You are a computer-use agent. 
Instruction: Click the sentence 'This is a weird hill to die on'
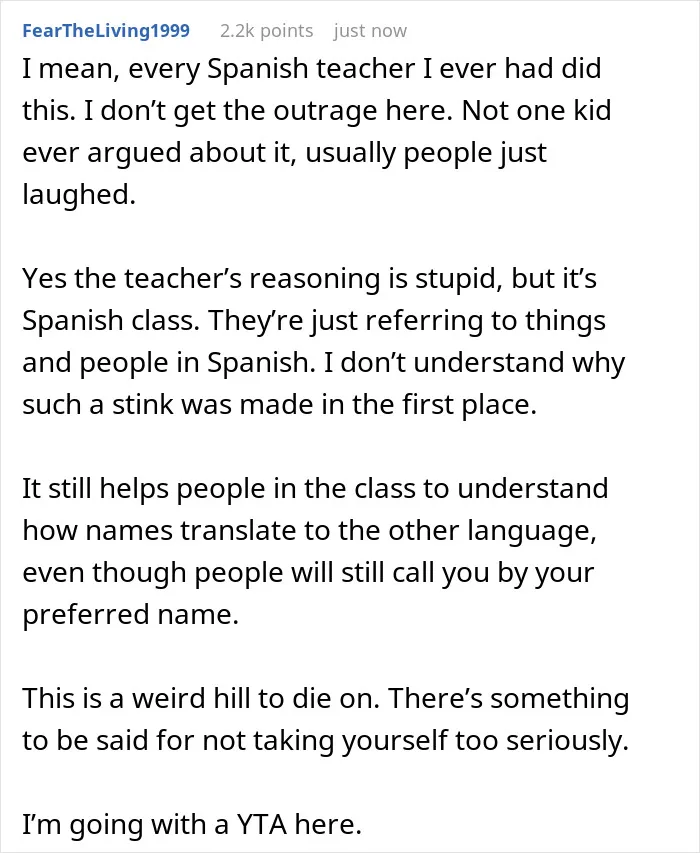pyautogui.click(x=201, y=699)
